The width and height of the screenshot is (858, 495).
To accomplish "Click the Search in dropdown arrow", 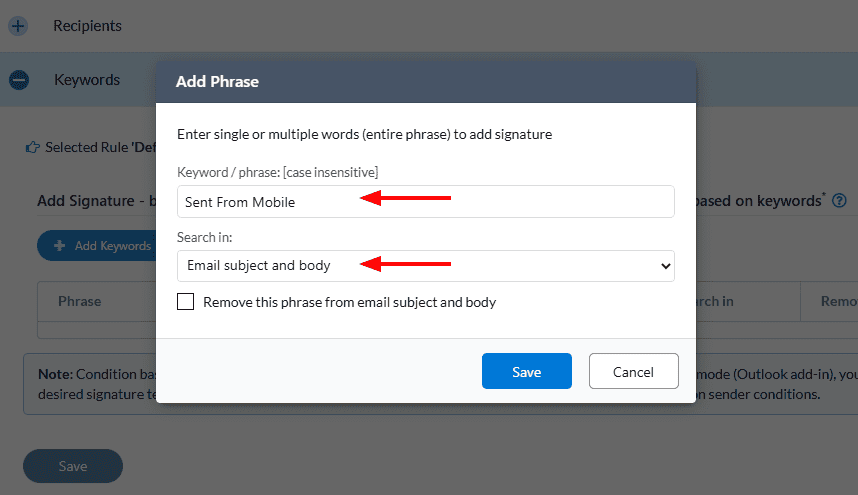I will tap(666, 266).
